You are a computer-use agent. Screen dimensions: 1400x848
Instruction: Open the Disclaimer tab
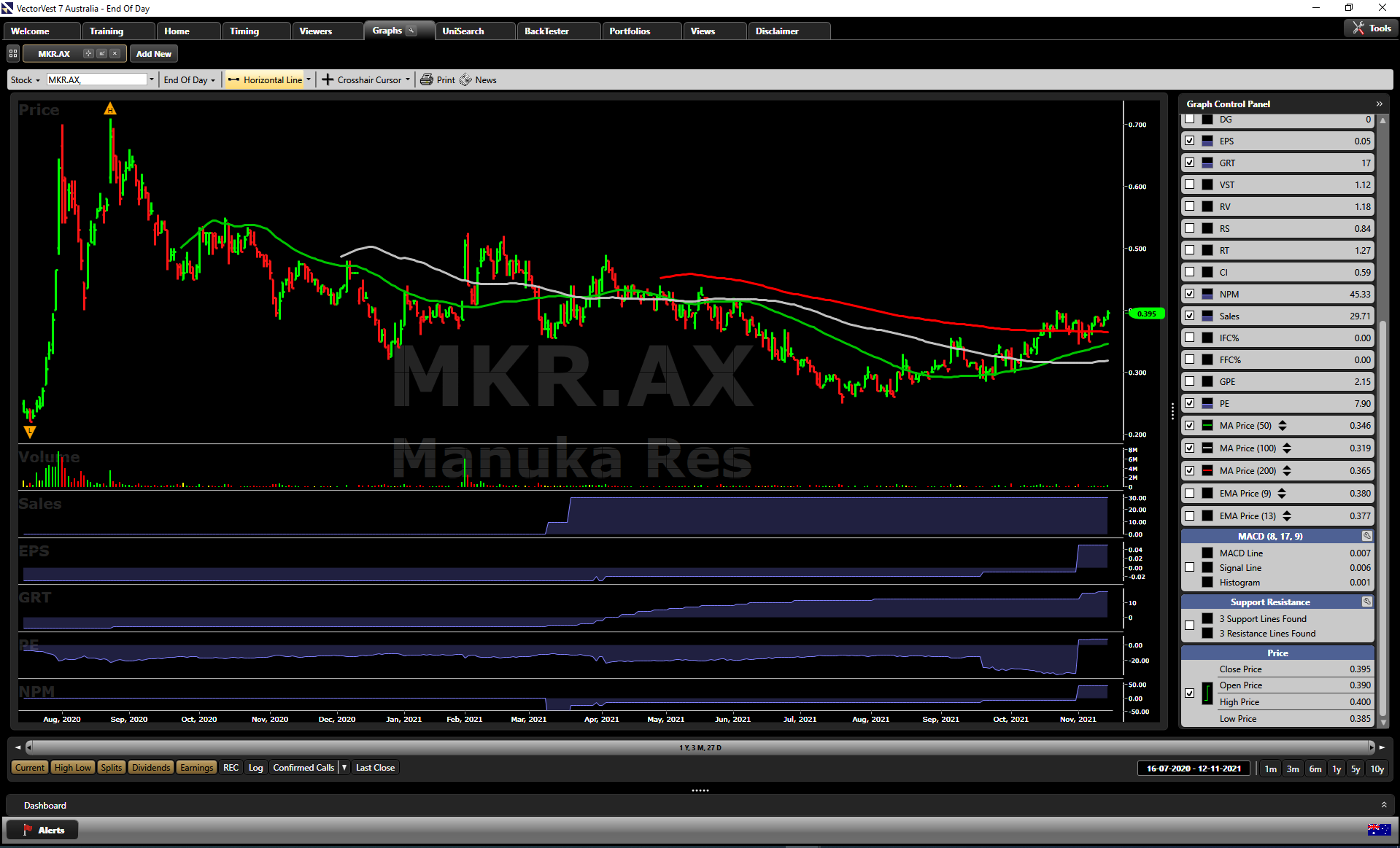[789, 31]
